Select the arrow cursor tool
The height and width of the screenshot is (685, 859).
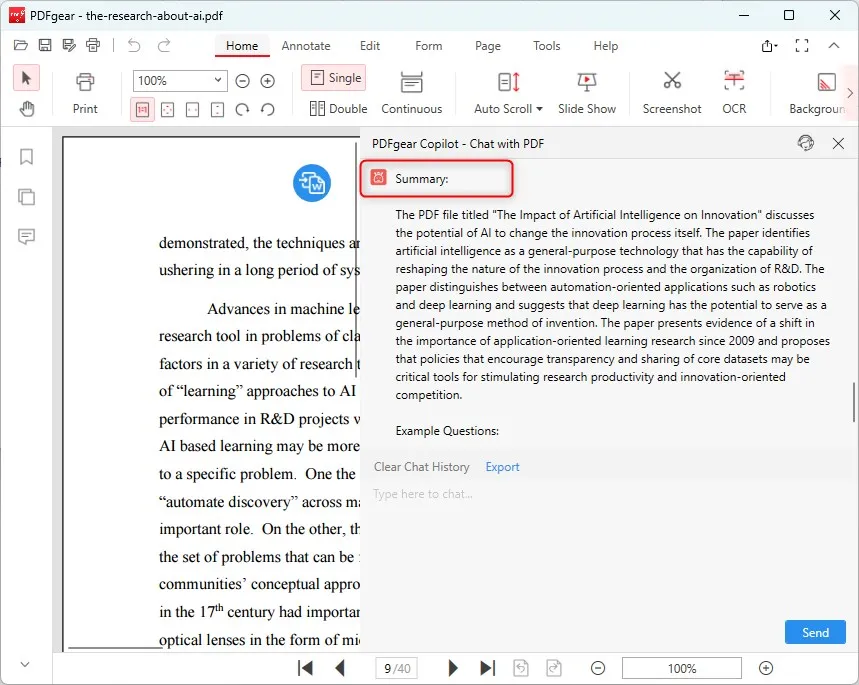pyautogui.click(x=26, y=78)
